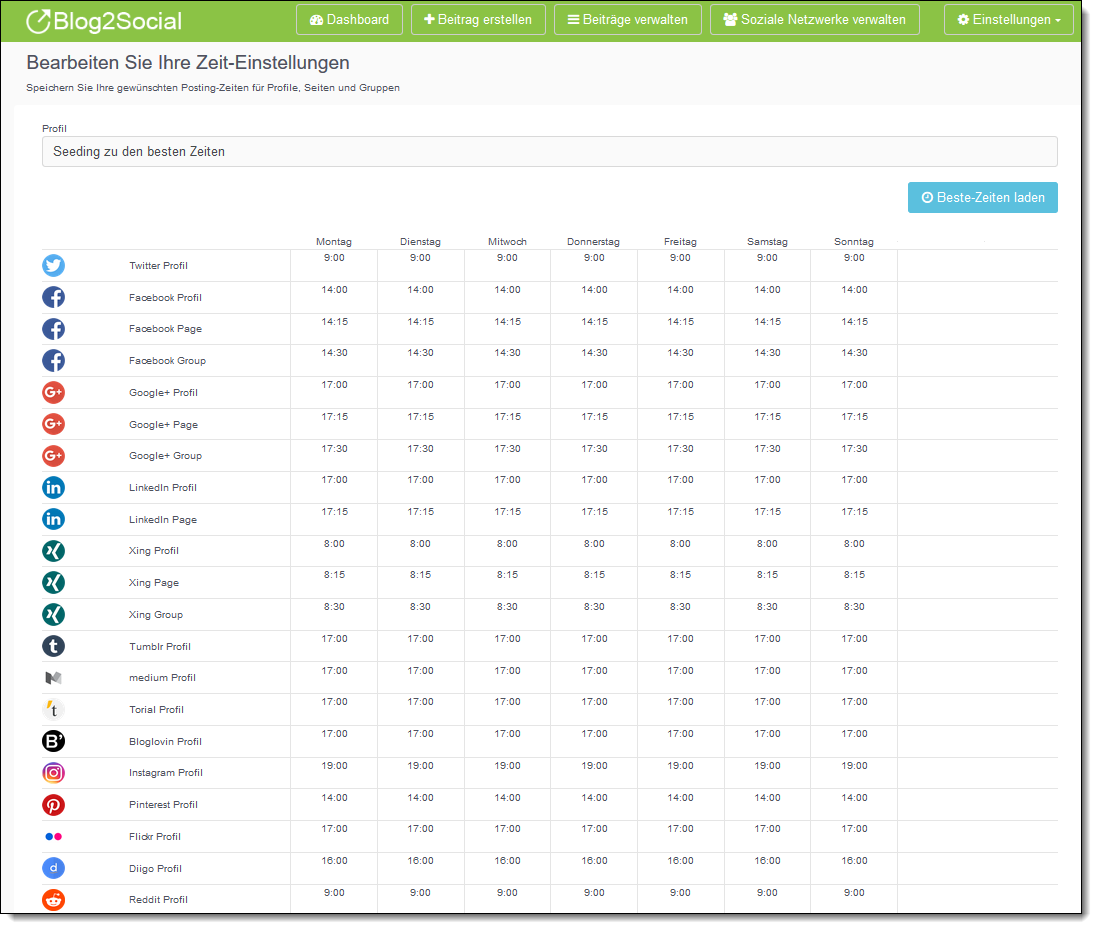The width and height of the screenshot is (1097, 929).
Task: Click the medium Profil icon
Action: click(54, 678)
